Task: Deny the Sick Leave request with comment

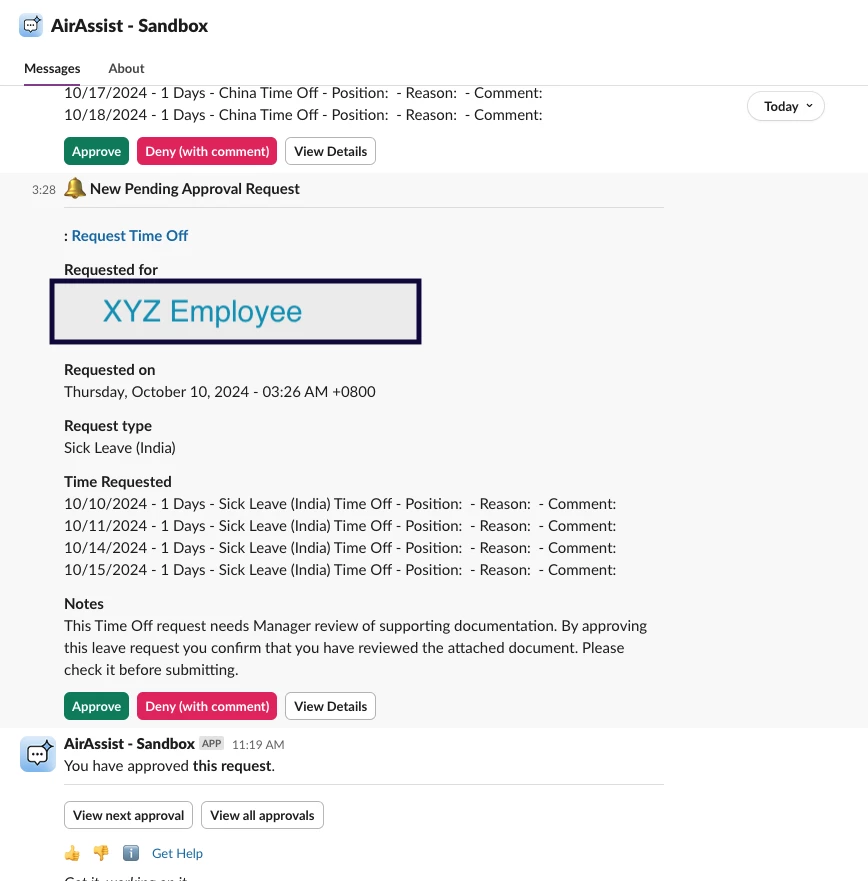Action: [x=207, y=706]
